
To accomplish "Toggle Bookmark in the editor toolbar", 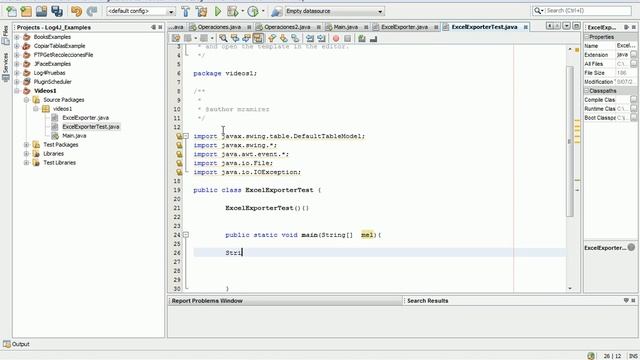I will pos(295,38).
